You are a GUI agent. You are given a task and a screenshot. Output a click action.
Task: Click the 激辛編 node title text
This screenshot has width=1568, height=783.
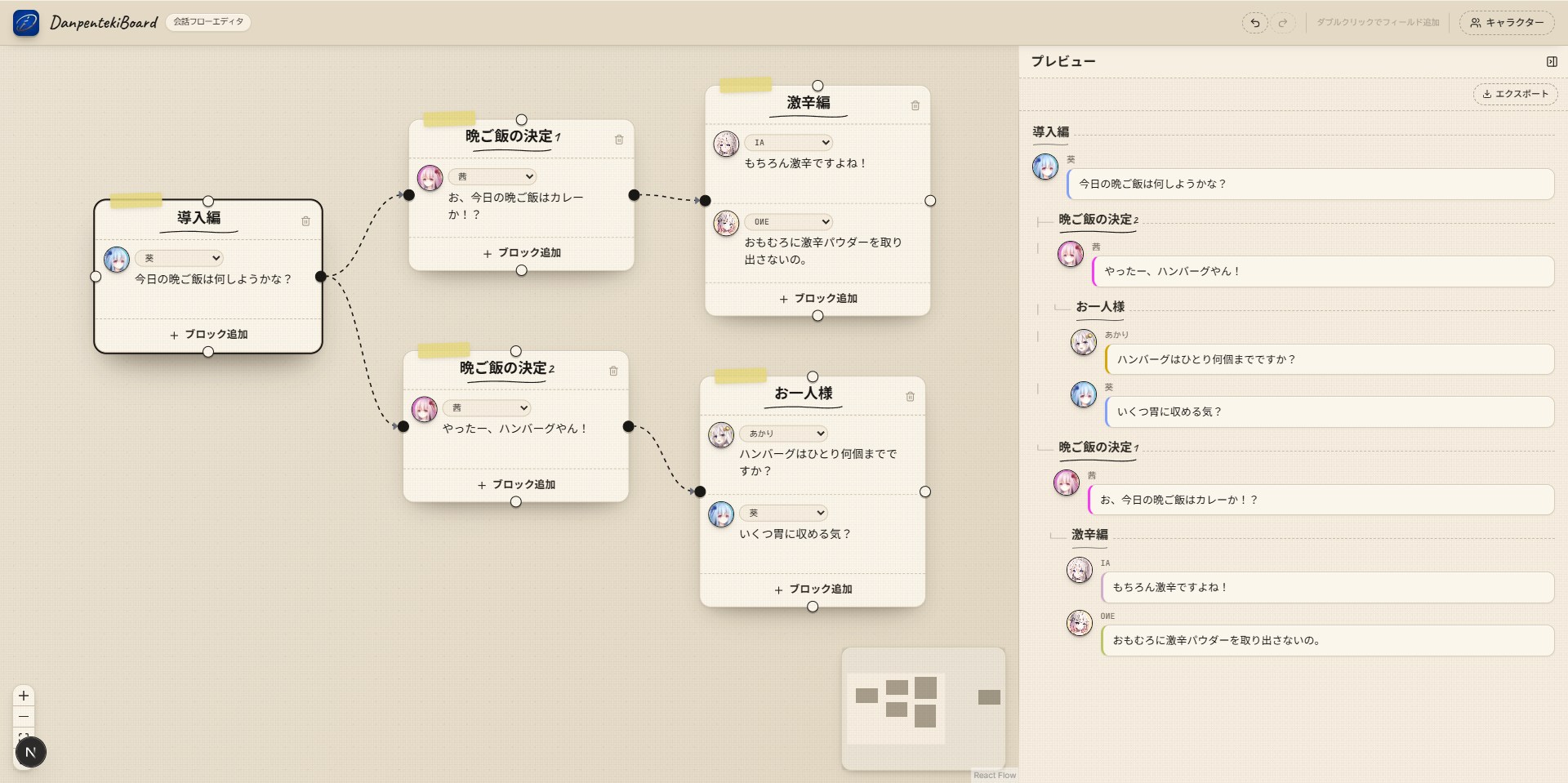tap(808, 103)
